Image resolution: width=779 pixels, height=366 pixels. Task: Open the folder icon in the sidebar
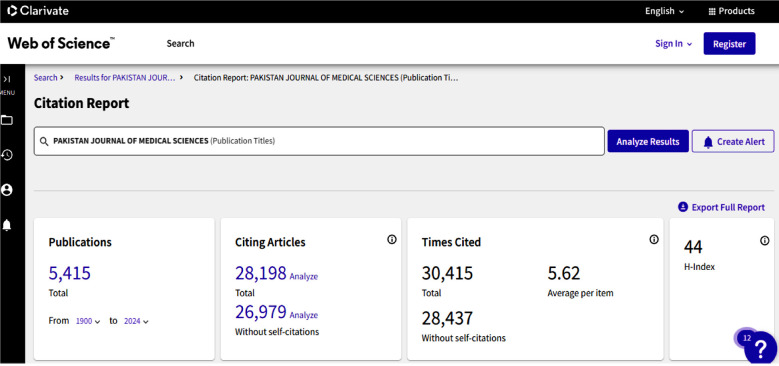point(7,120)
